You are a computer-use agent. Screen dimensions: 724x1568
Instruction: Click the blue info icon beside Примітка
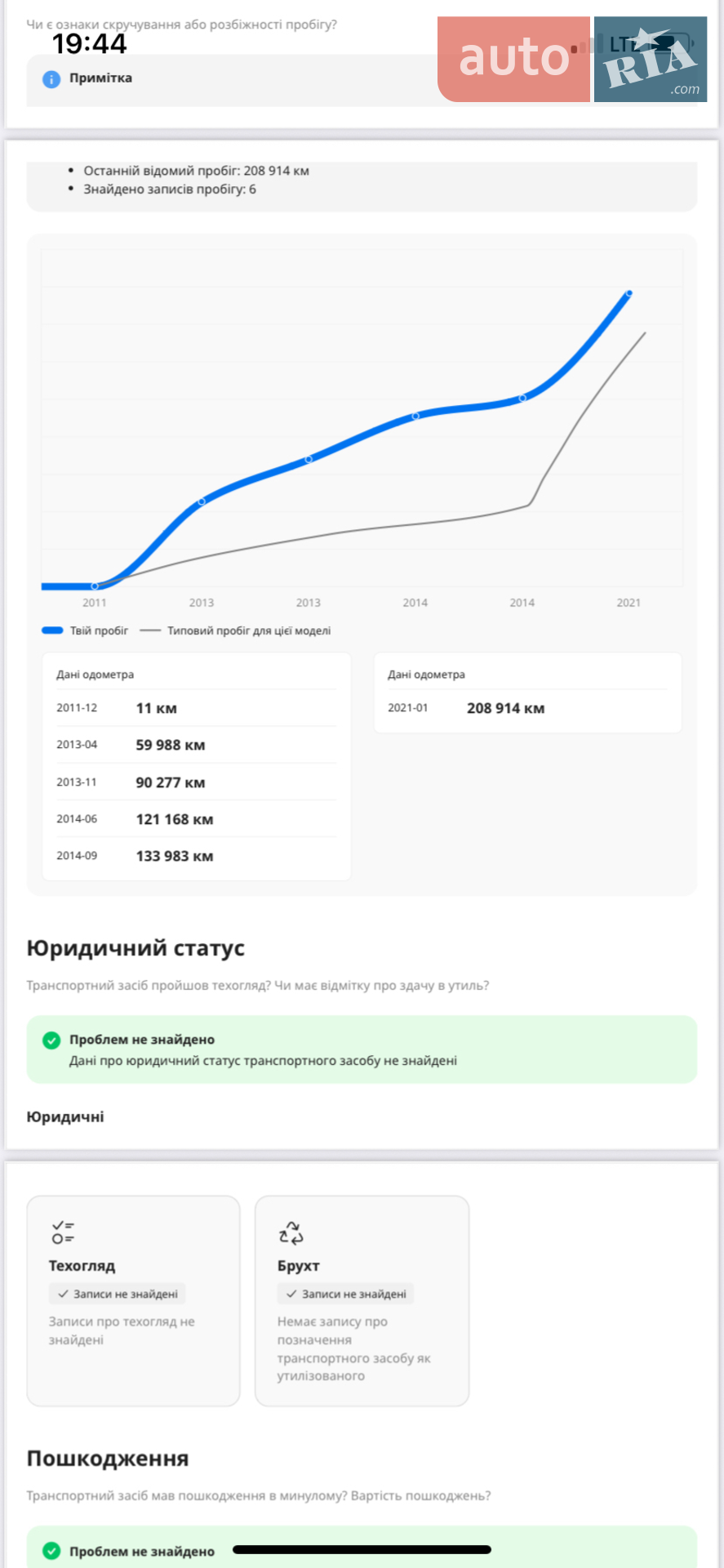click(x=51, y=79)
